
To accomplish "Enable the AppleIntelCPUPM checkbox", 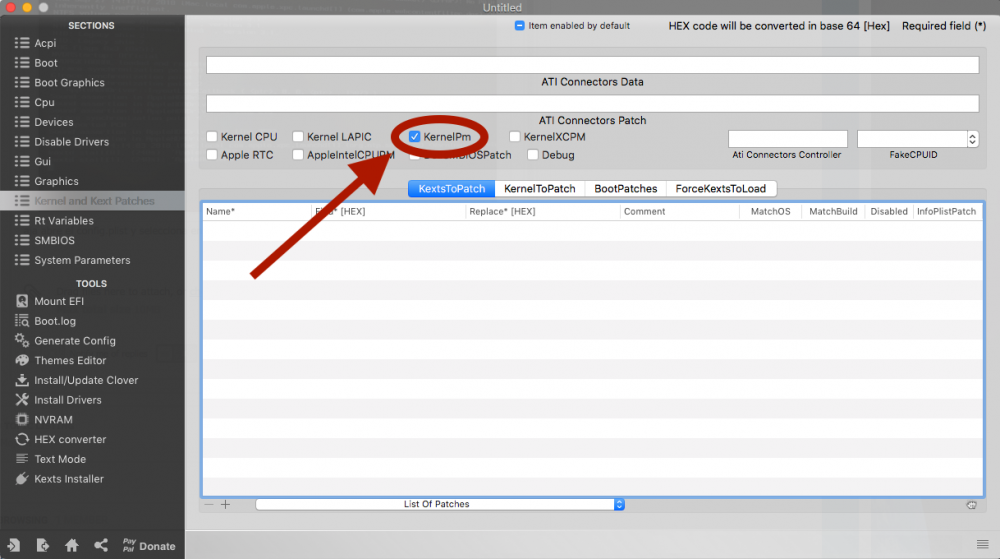I will (298, 155).
